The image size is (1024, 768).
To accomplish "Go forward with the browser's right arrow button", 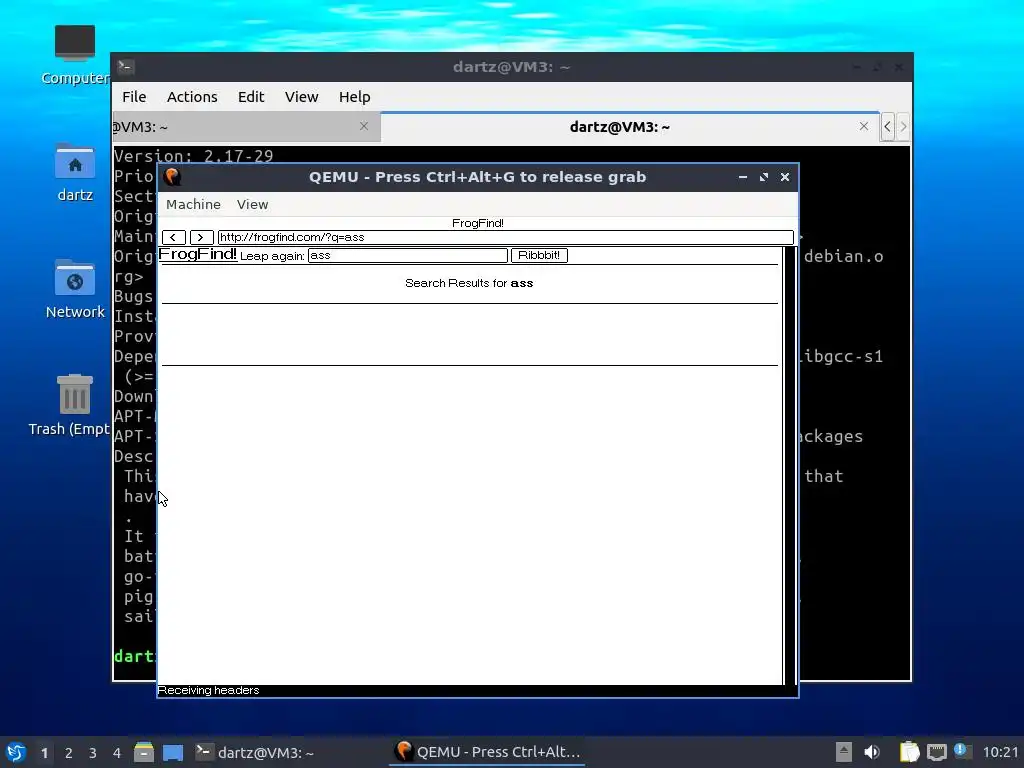I will point(201,237).
